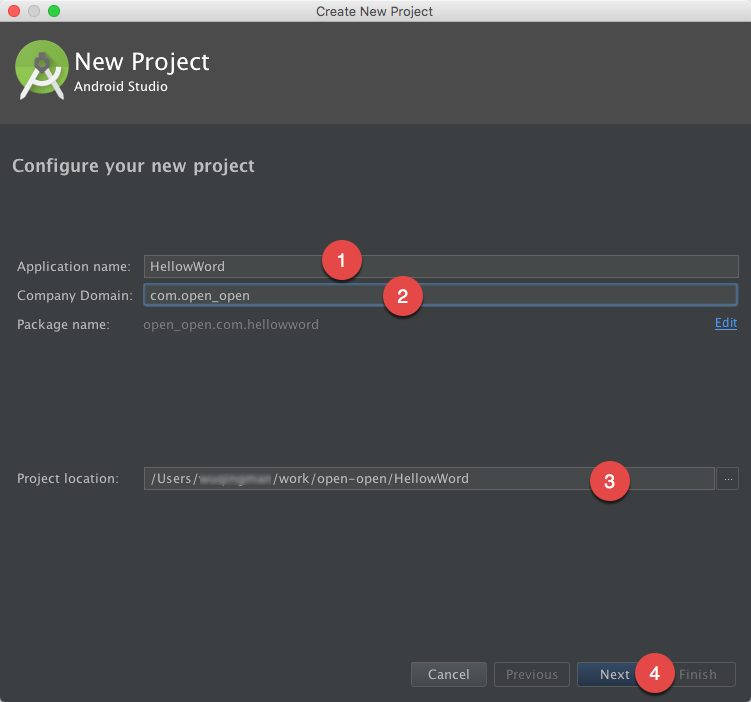This screenshot has height=702, width=751.
Task: Click the red close window button
Action: pyautogui.click(x=14, y=11)
